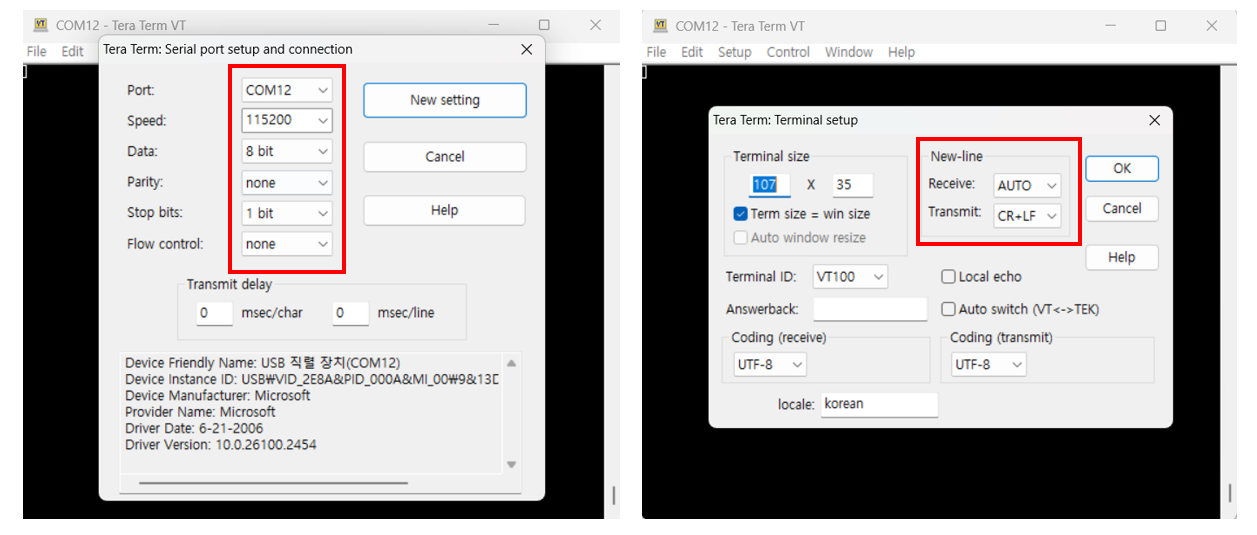This screenshot has height=535, width=1257.
Task: Open the Setup menu in right window
Action: (x=734, y=52)
